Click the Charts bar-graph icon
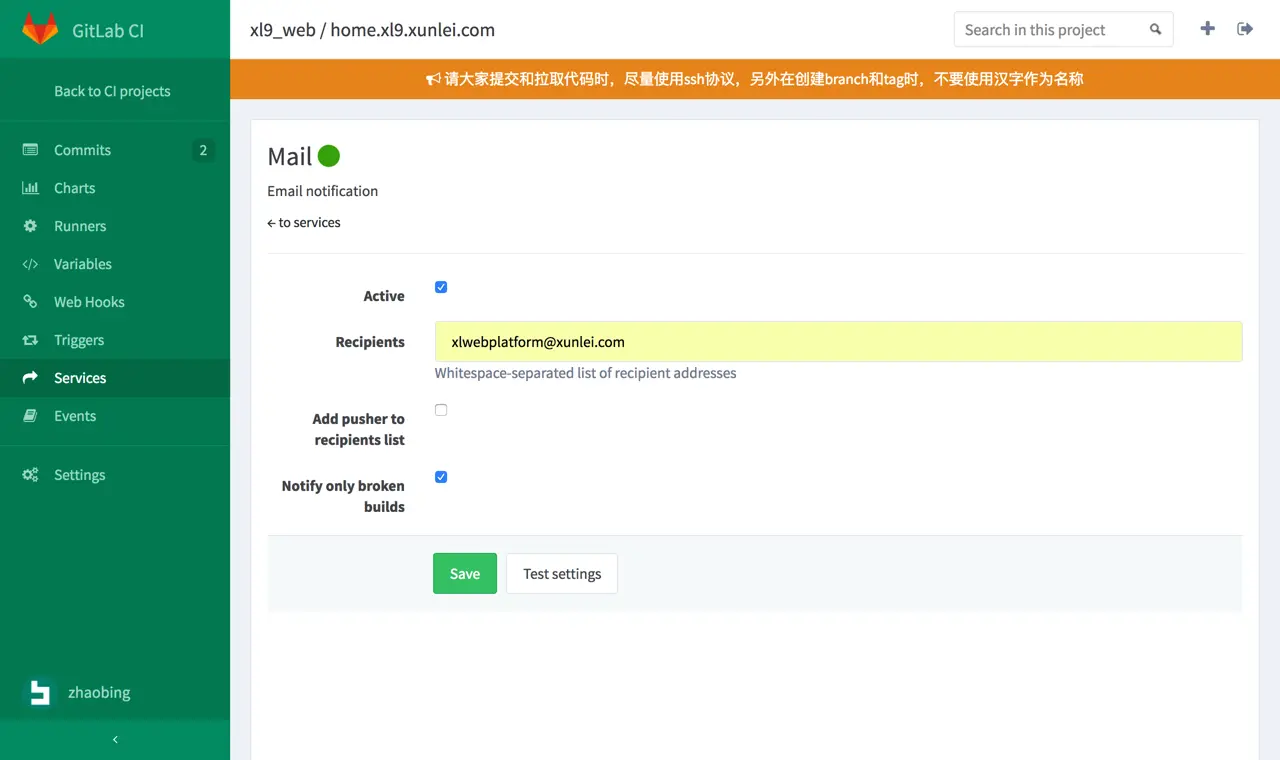 (30, 188)
